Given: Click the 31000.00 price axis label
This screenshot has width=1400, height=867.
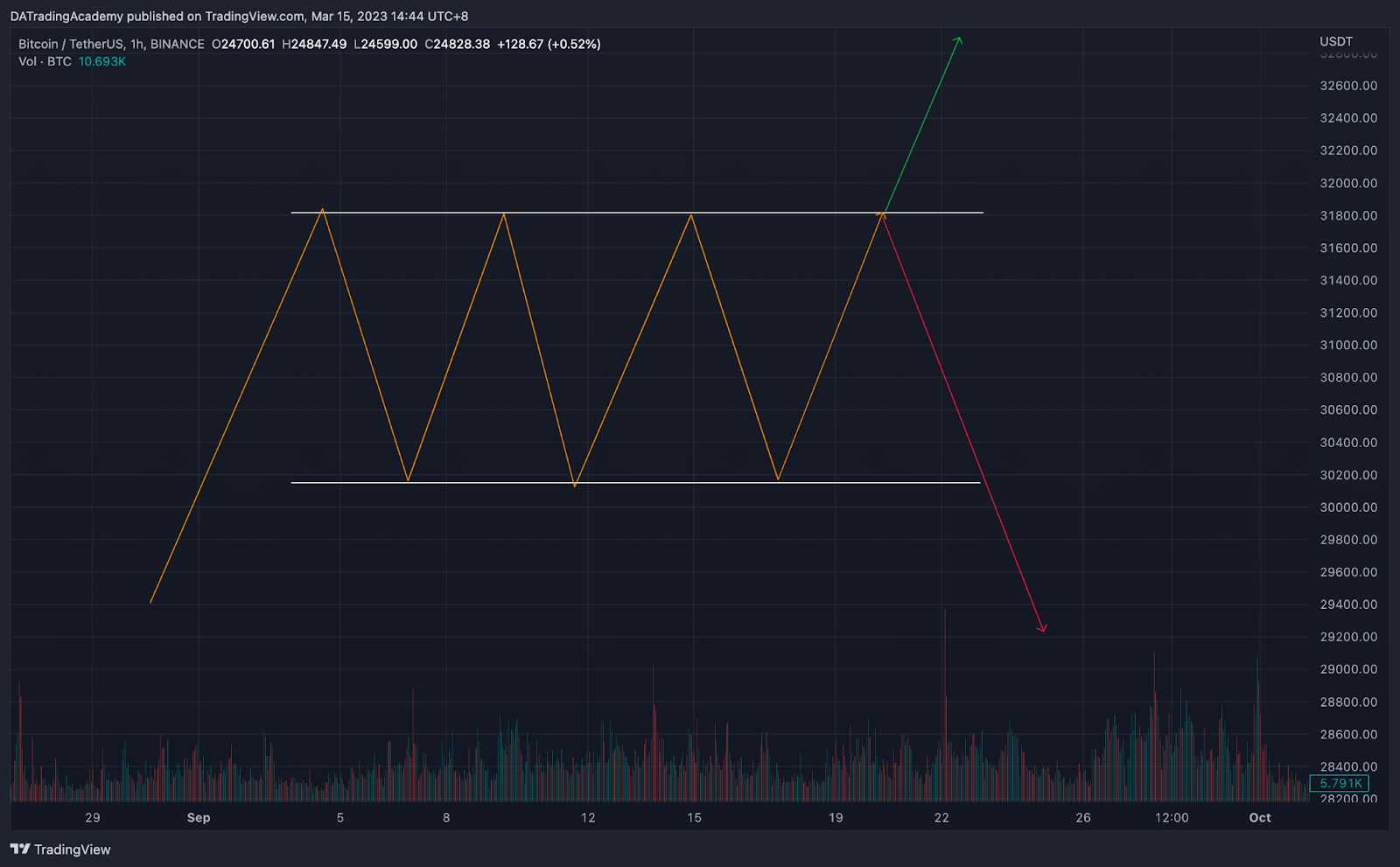Looking at the screenshot, I should pyautogui.click(x=1348, y=345).
